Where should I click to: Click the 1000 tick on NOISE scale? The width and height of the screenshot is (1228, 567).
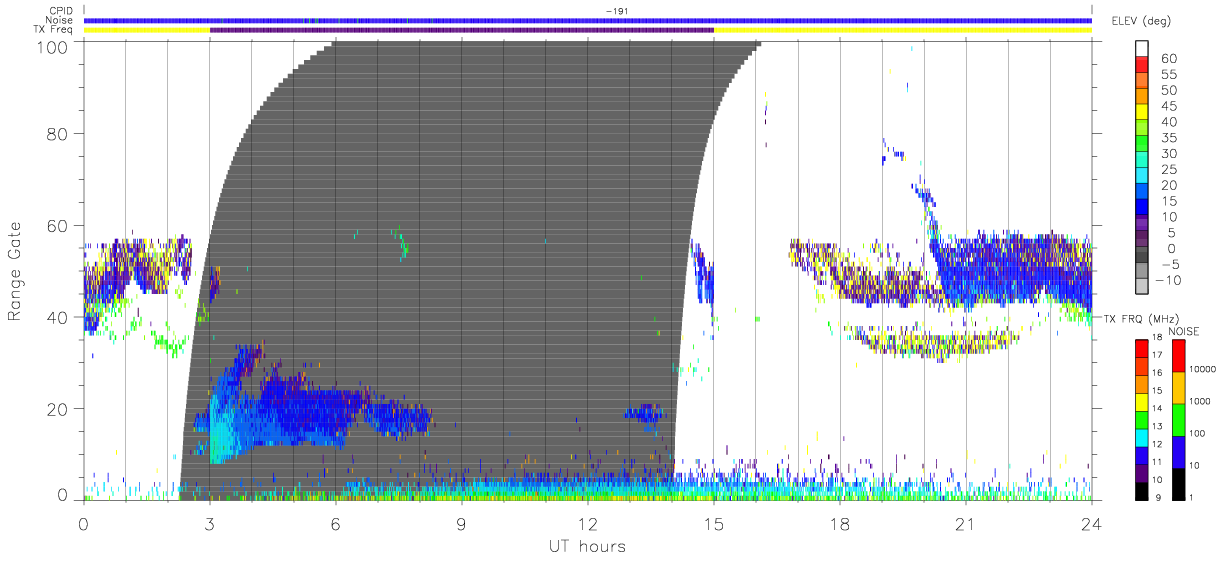(x=1201, y=400)
